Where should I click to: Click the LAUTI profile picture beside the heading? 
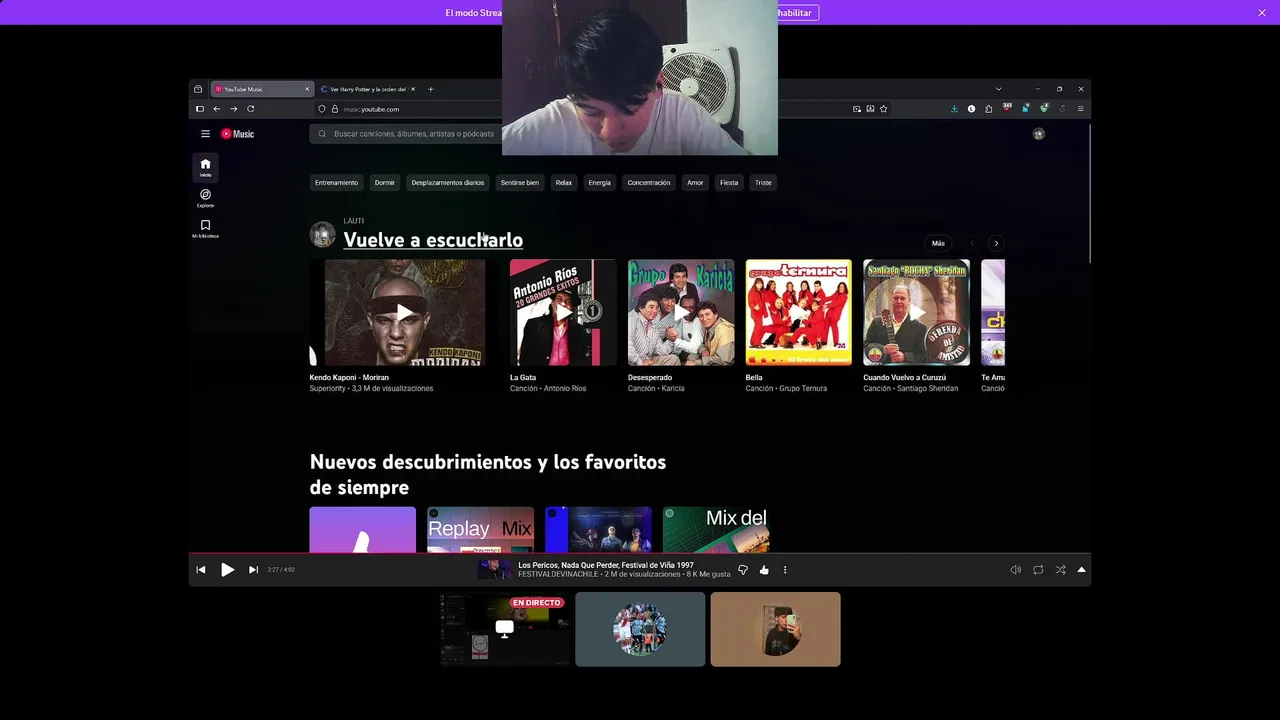coord(323,235)
